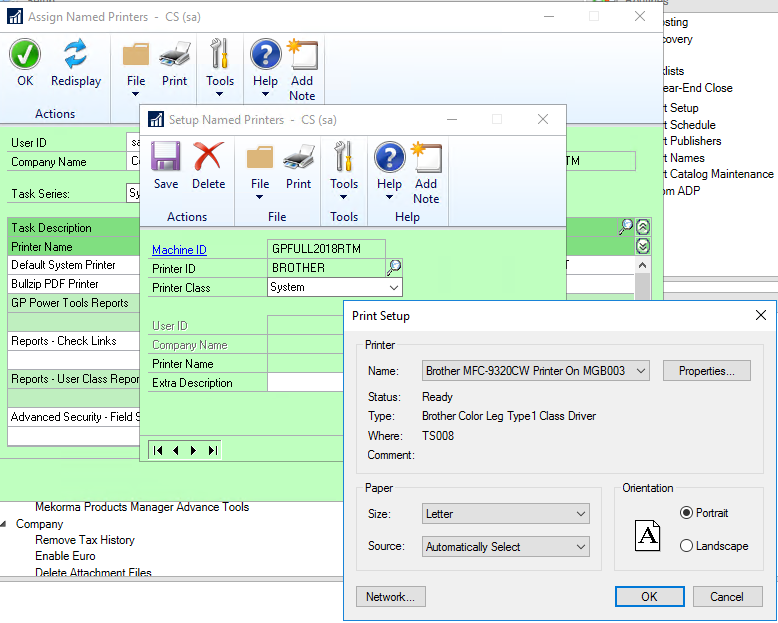This screenshot has height=623, width=778.
Task: Click Extra Description input field
Action: (x=305, y=382)
